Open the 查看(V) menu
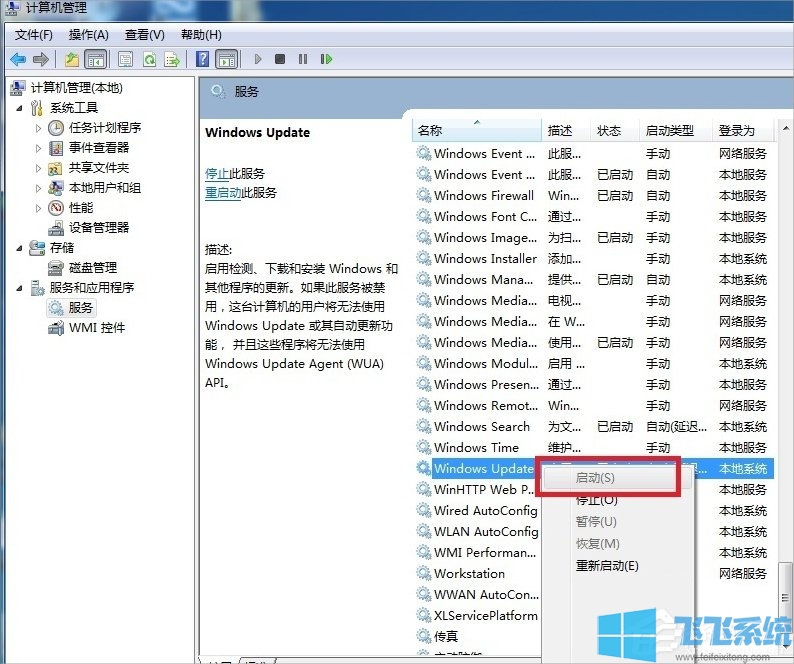The height and width of the screenshot is (664, 794). pyautogui.click(x=144, y=35)
